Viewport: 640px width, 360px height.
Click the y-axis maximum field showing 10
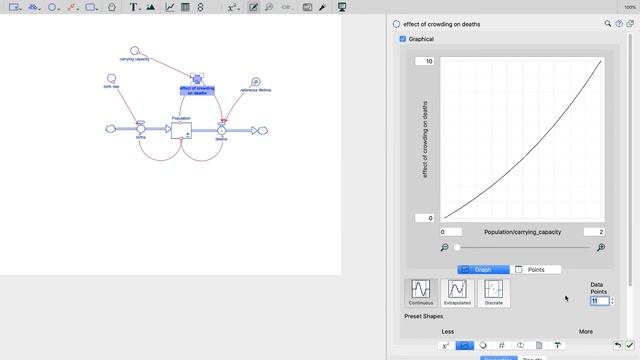point(424,61)
